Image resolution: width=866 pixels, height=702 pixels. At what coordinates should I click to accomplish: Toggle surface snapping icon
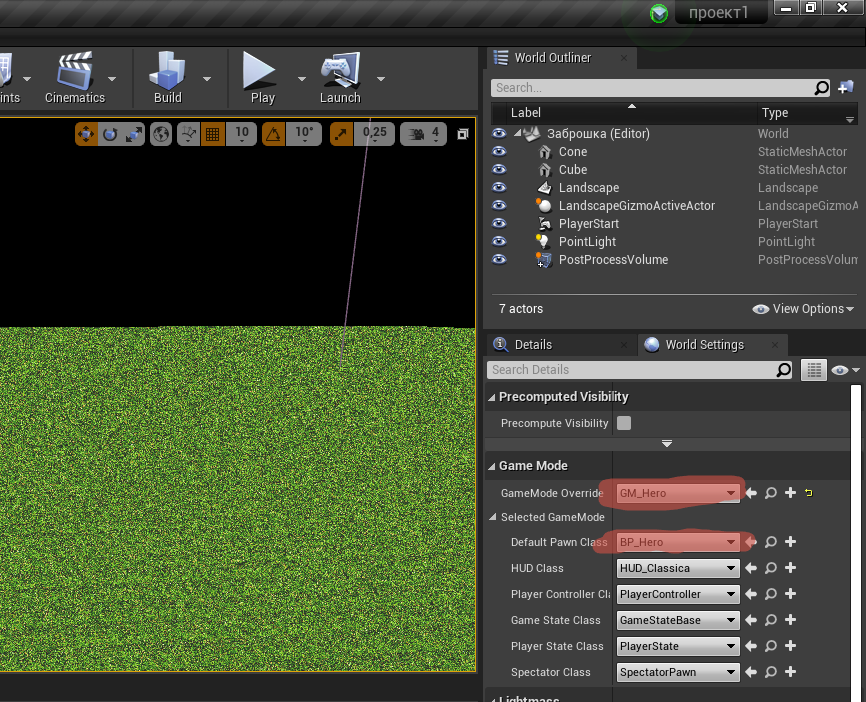point(189,134)
